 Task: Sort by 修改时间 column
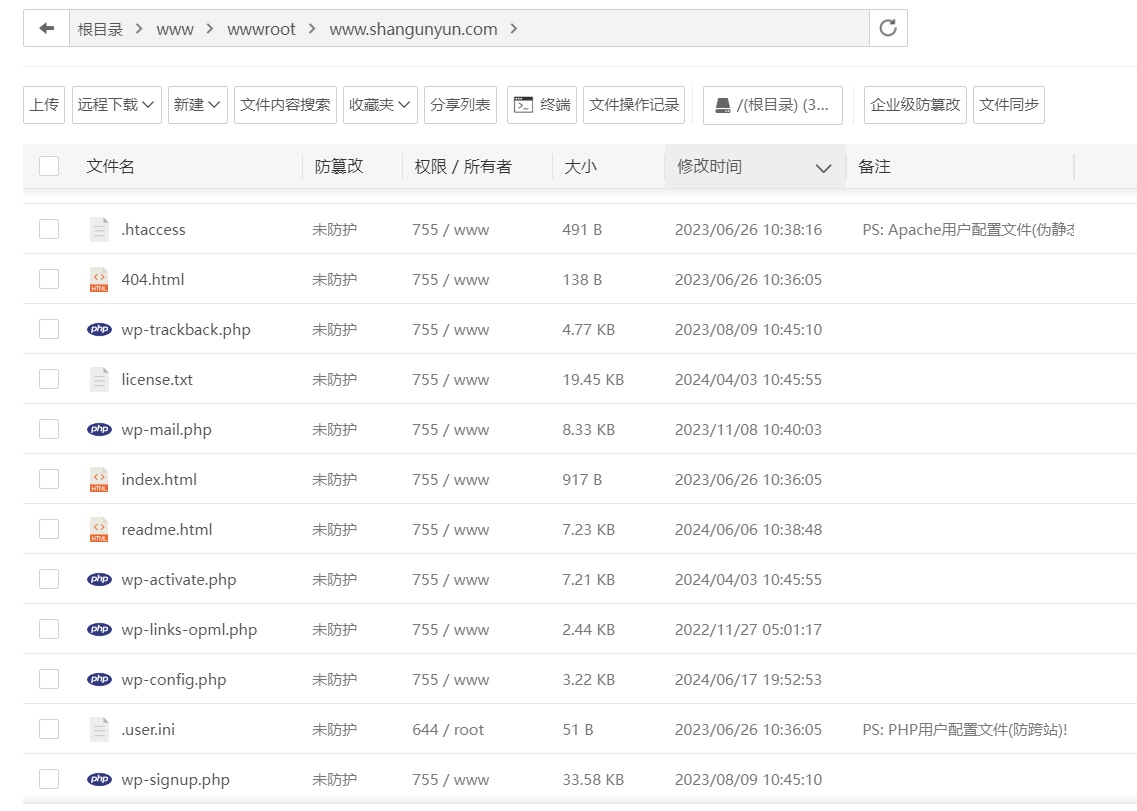755,167
